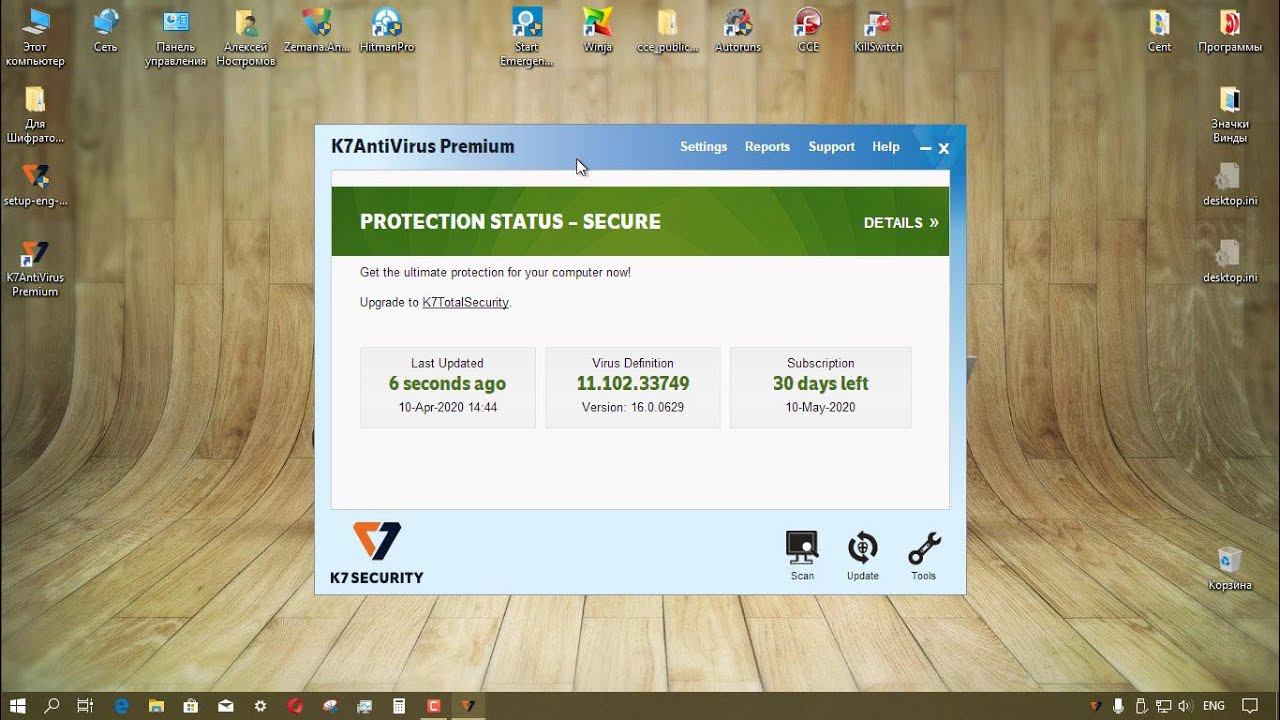Viewport: 1280px width, 720px height.
Task: Open the Reports menu item
Action: point(767,147)
